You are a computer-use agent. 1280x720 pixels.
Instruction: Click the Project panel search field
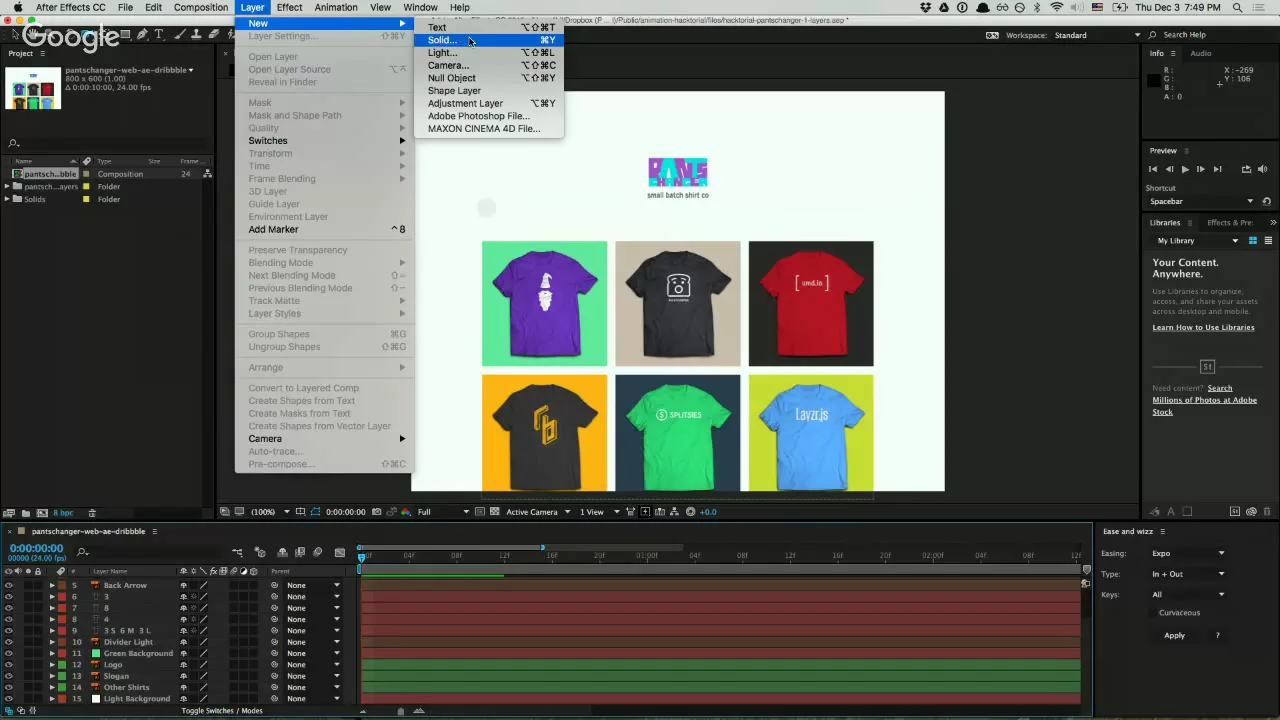click(x=110, y=144)
